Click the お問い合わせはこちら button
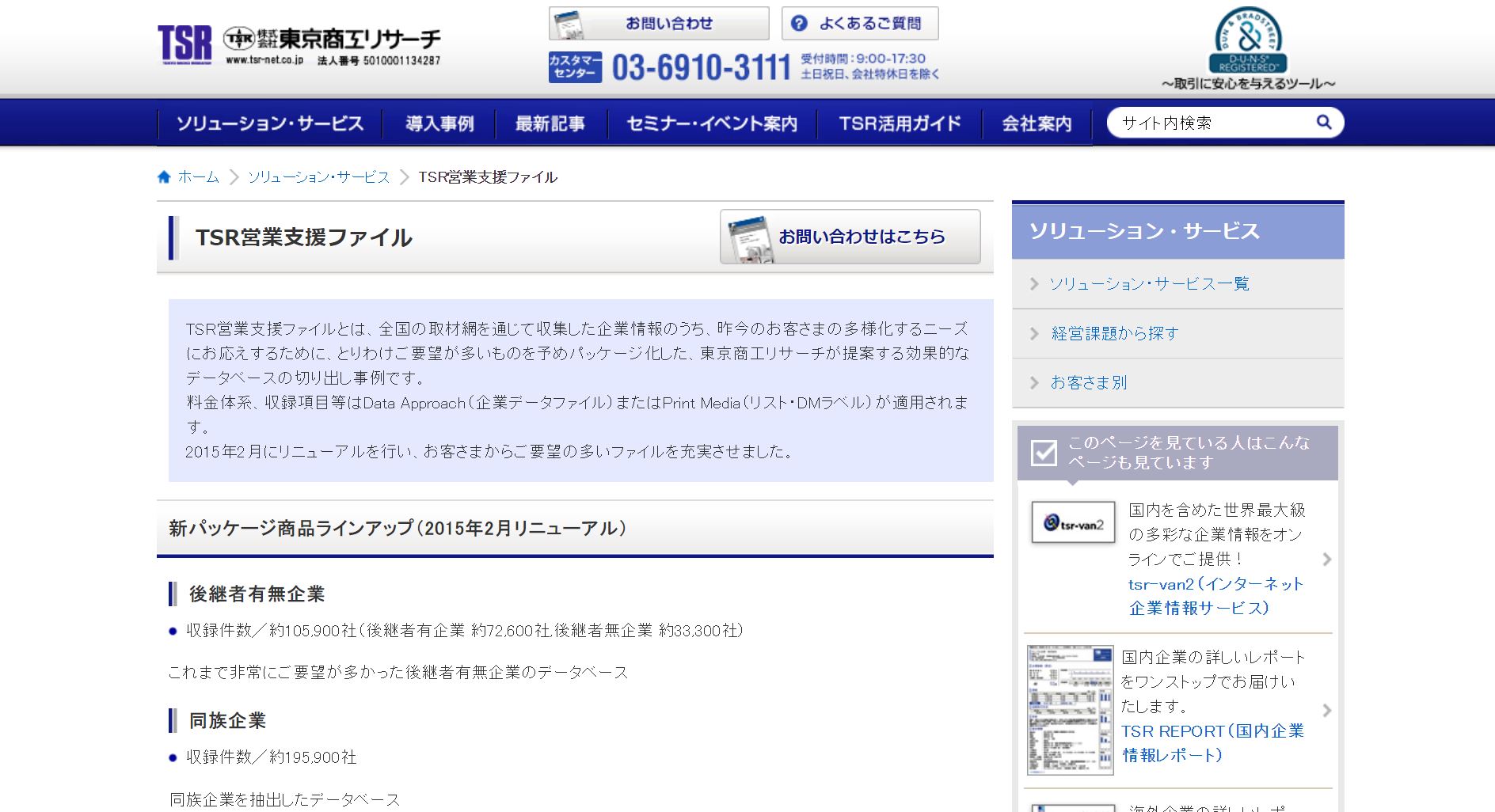The image size is (1495, 812). (850, 237)
